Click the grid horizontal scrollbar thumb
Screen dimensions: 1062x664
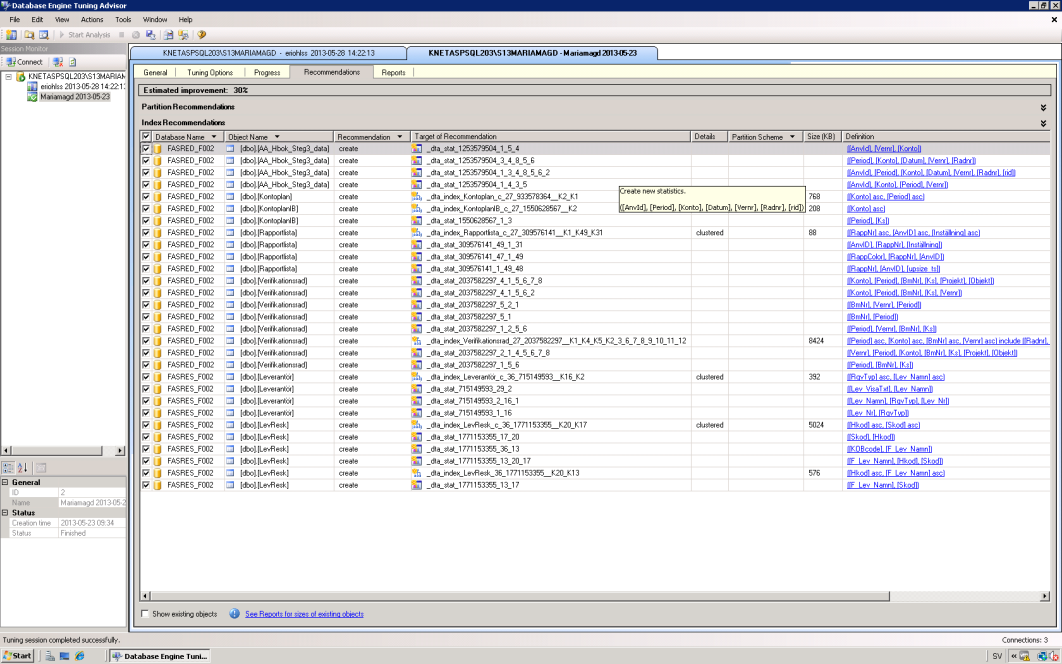tap(519, 596)
